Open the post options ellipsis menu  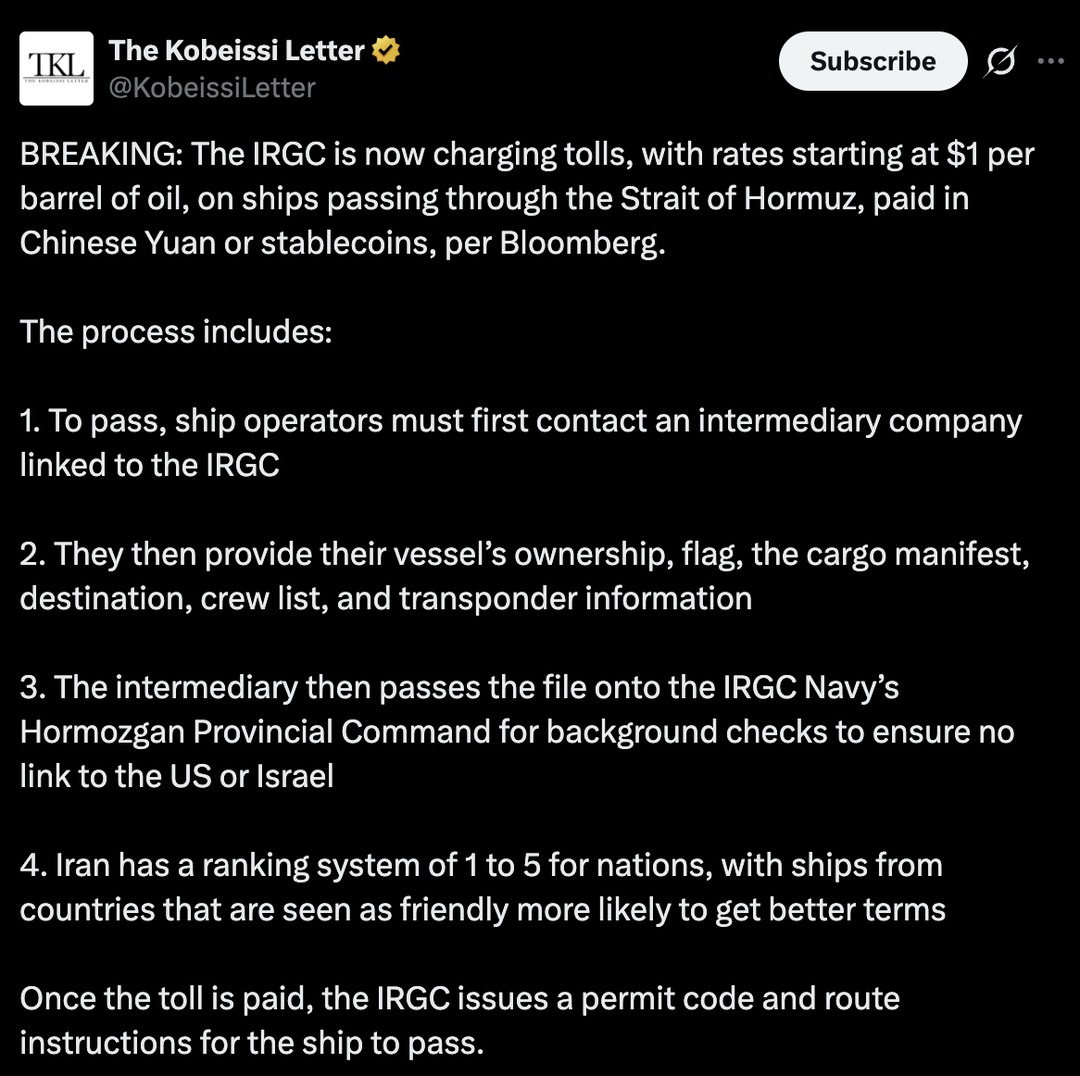1051,61
